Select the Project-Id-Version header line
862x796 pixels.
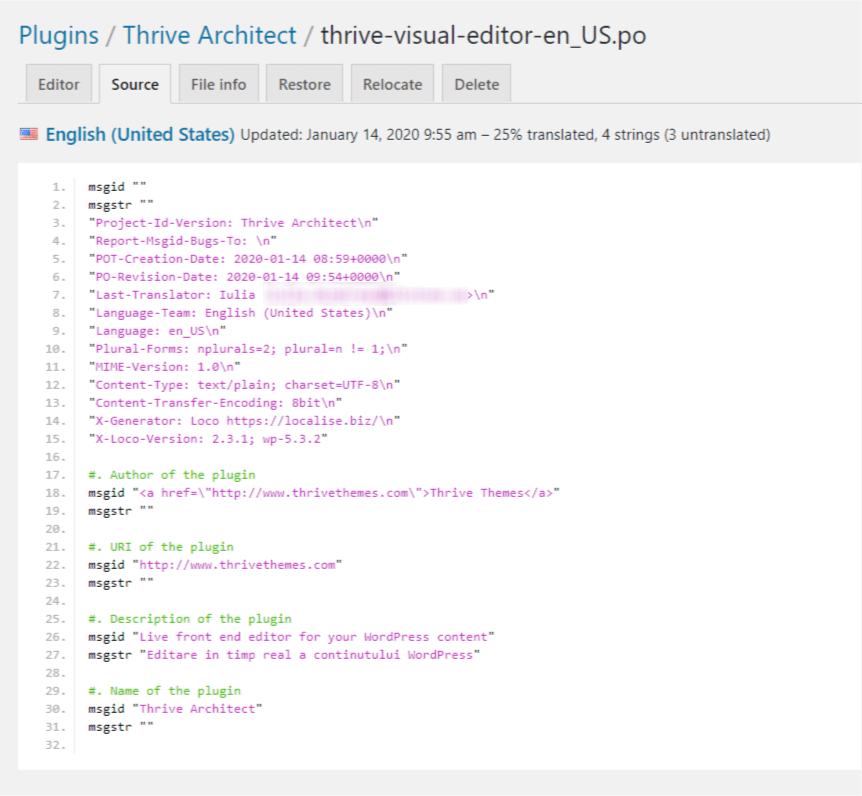click(234, 223)
